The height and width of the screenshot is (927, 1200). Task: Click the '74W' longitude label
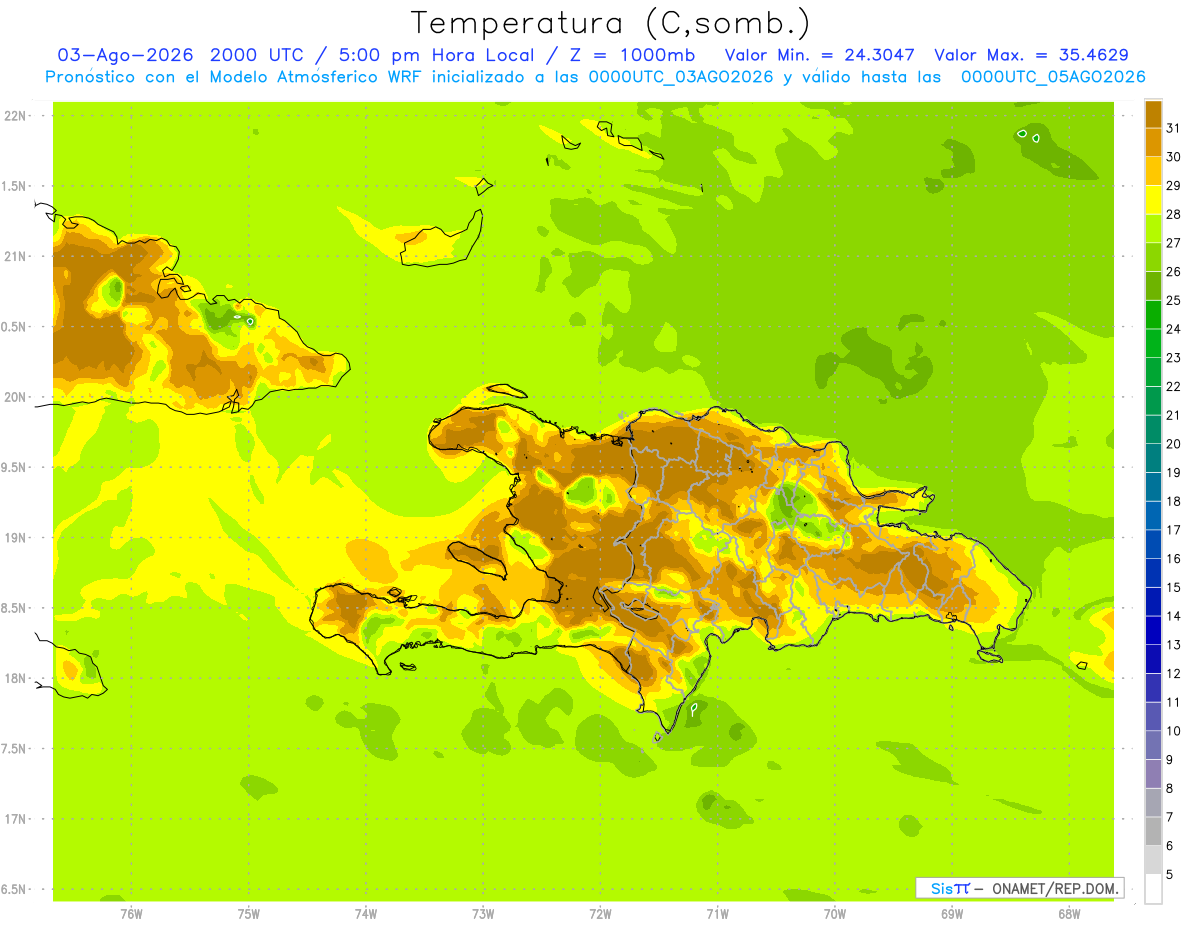pyautogui.click(x=366, y=913)
